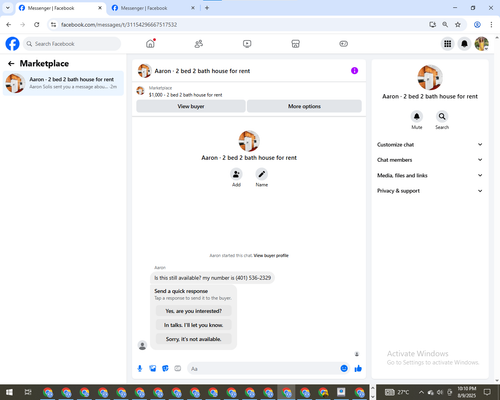Image resolution: width=500 pixels, height=400 pixels.
Task: Go back with the Marketplace arrow
Action: pyautogui.click(x=11, y=63)
